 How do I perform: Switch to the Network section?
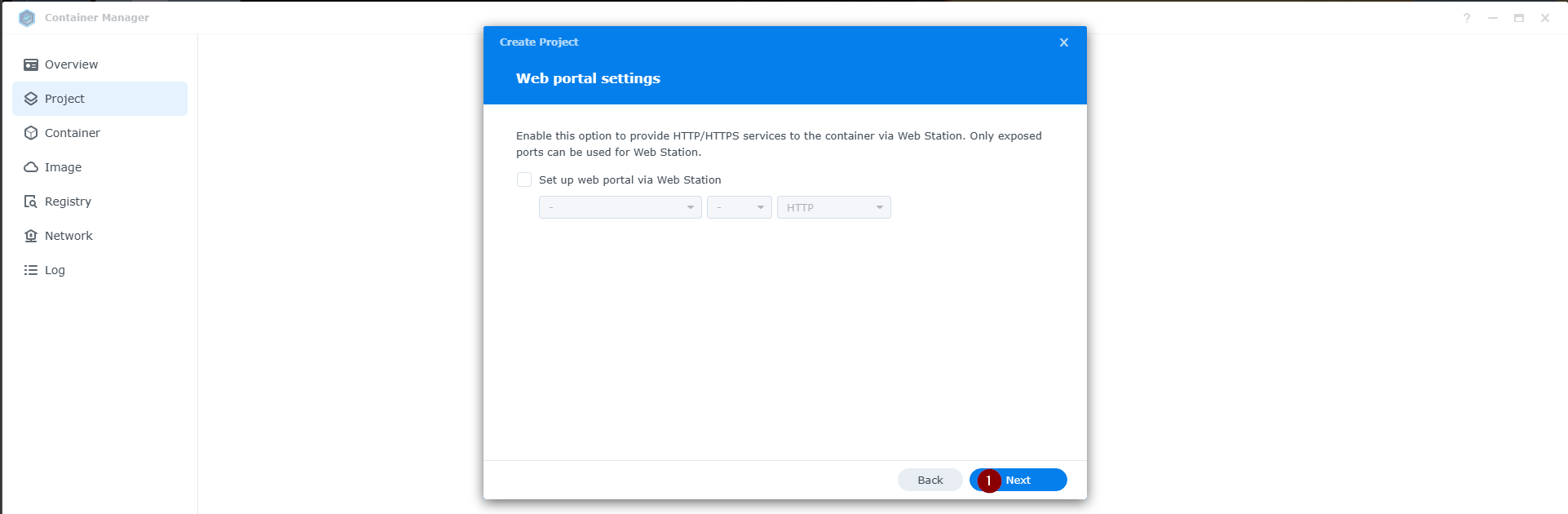tap(68, 236)
